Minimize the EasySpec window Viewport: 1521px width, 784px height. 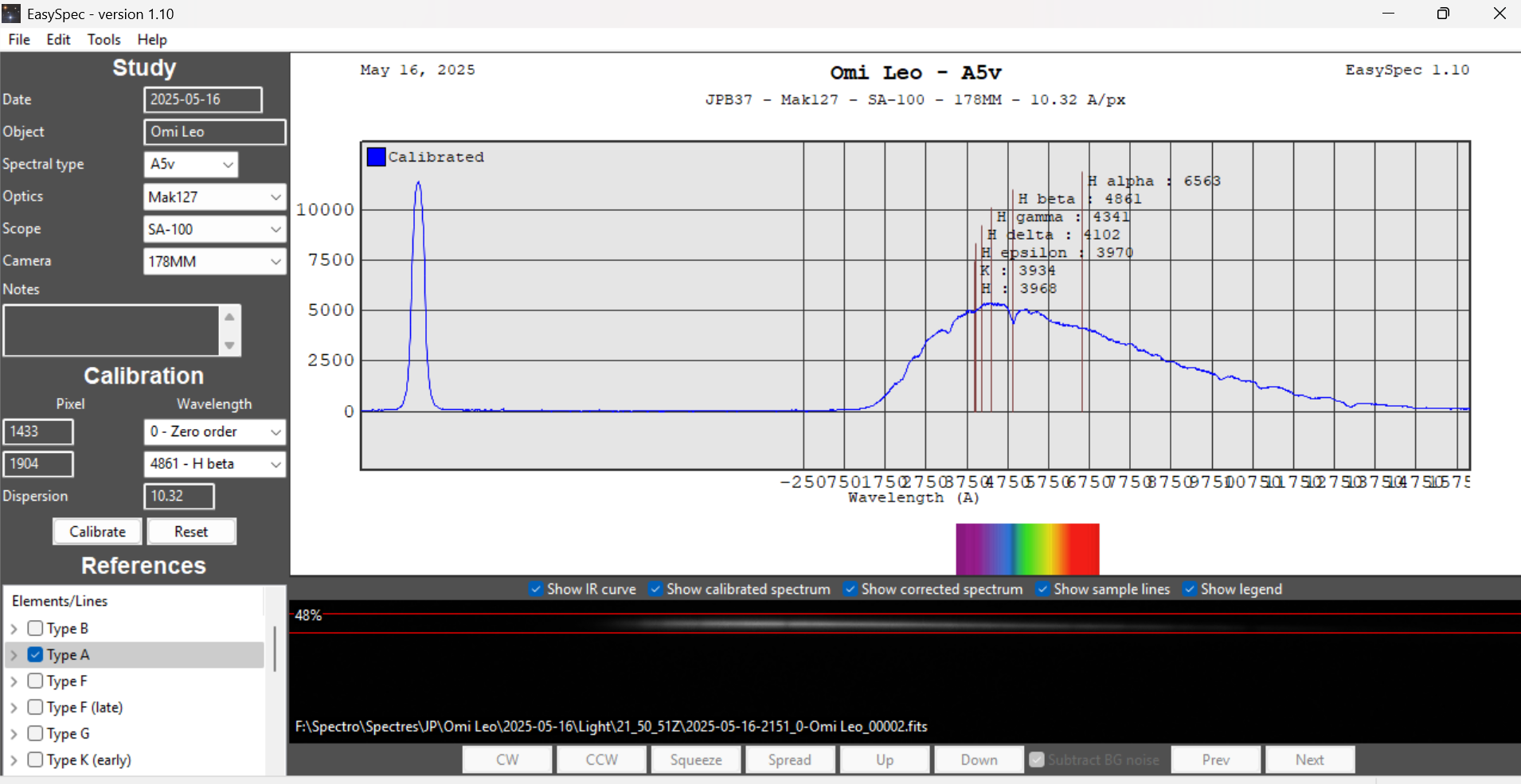1388,14
